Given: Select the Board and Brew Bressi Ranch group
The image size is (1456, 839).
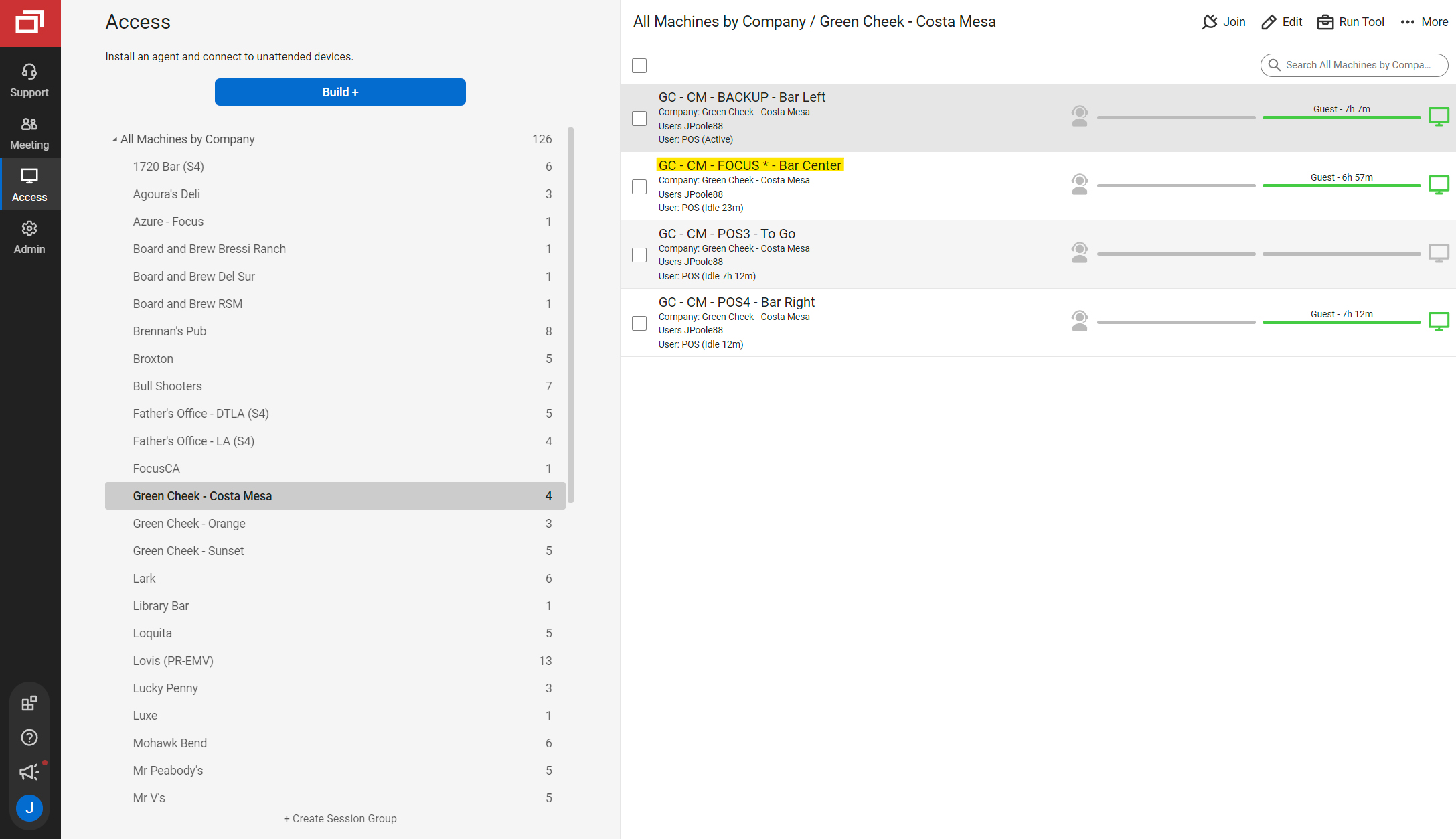Looking at the screenshot, I should (x=335, y=249).
